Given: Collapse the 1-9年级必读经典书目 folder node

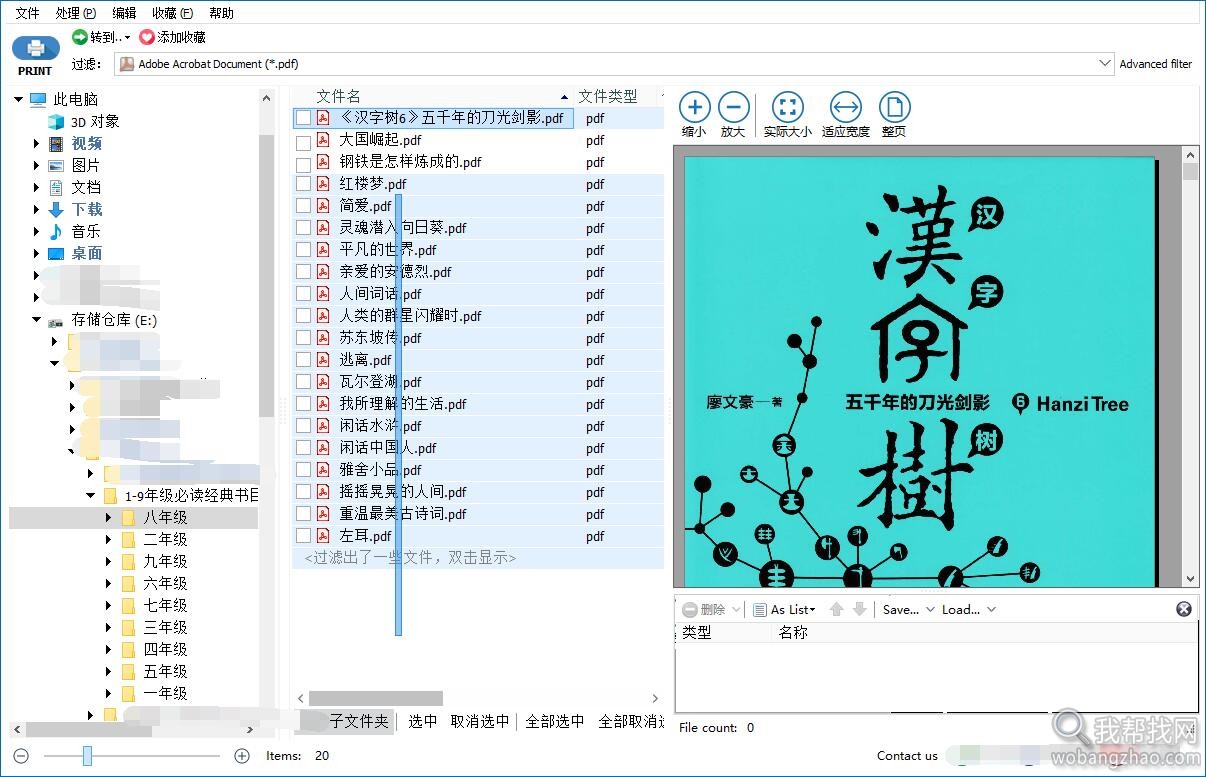Looking at the screenshot, I should tap(90, 495).
